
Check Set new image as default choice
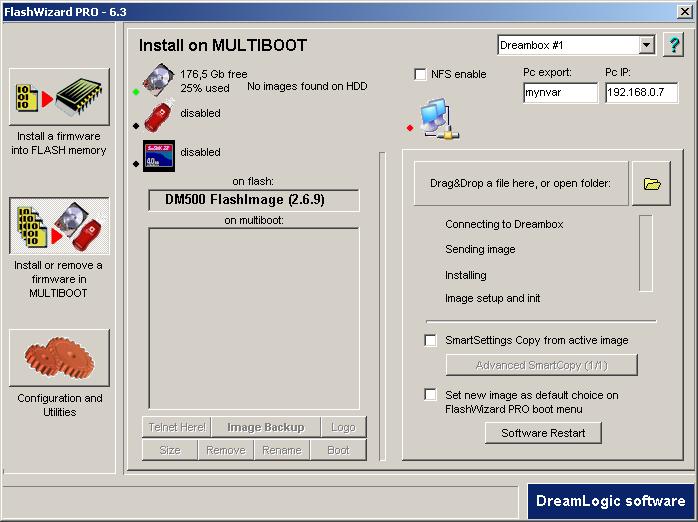point(430,395)
